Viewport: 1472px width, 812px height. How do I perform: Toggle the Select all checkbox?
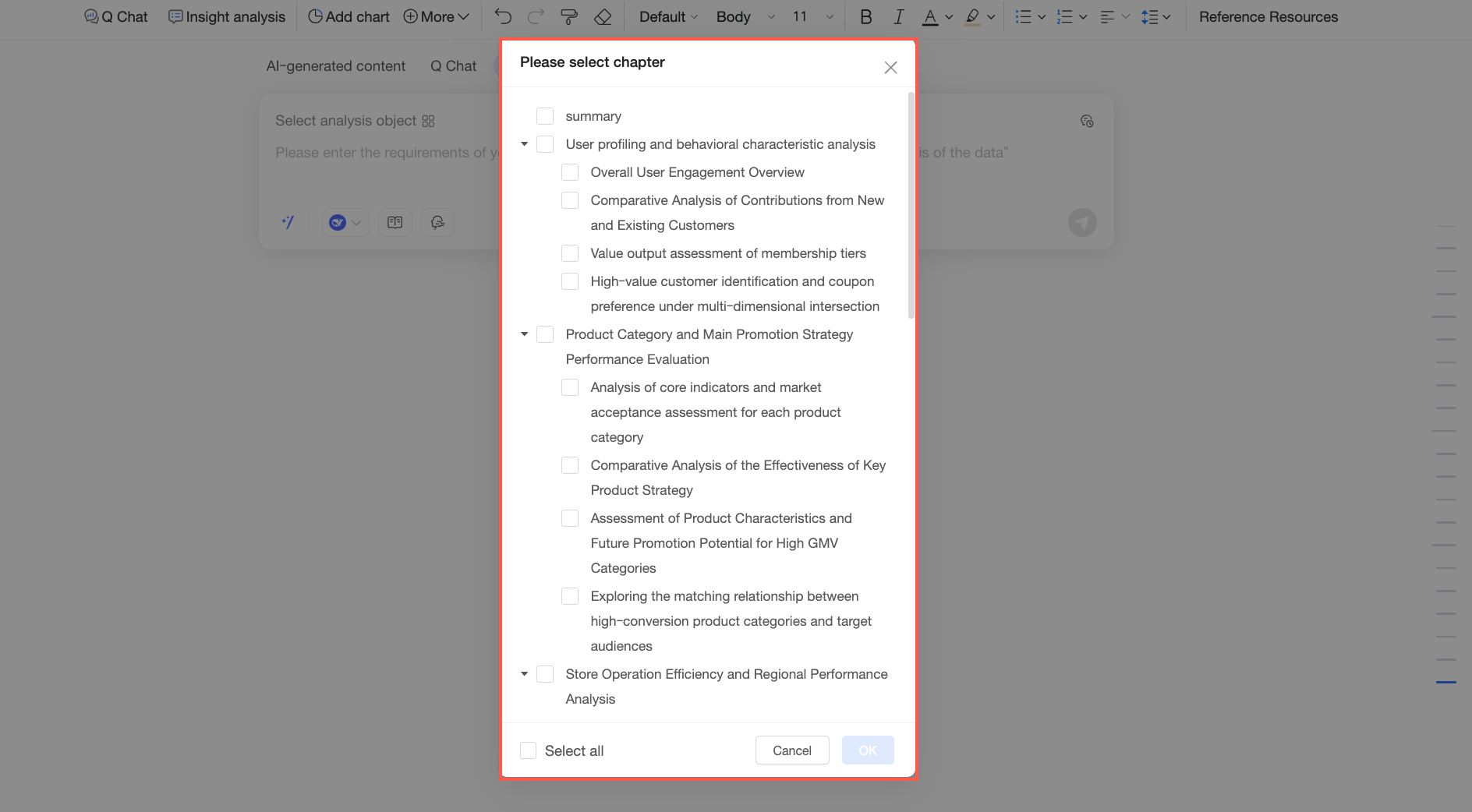[528, 750]
